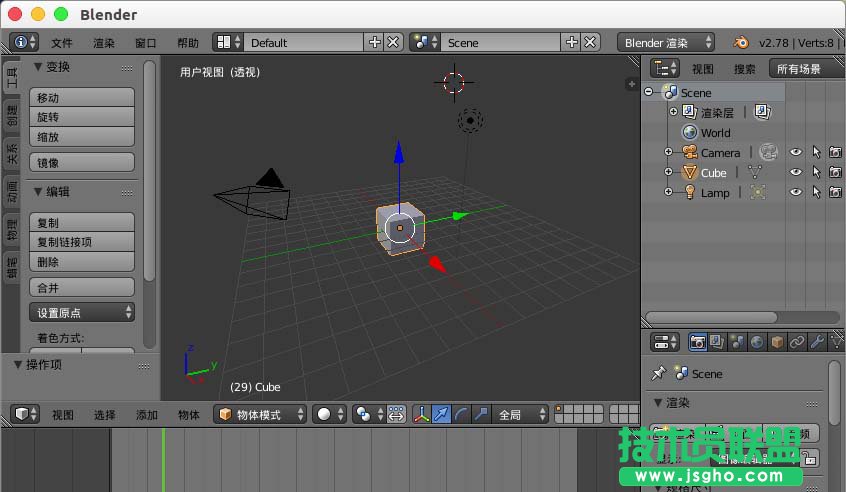Add a new scene with plus button
The image size is (846, 492).
(571, 42)
